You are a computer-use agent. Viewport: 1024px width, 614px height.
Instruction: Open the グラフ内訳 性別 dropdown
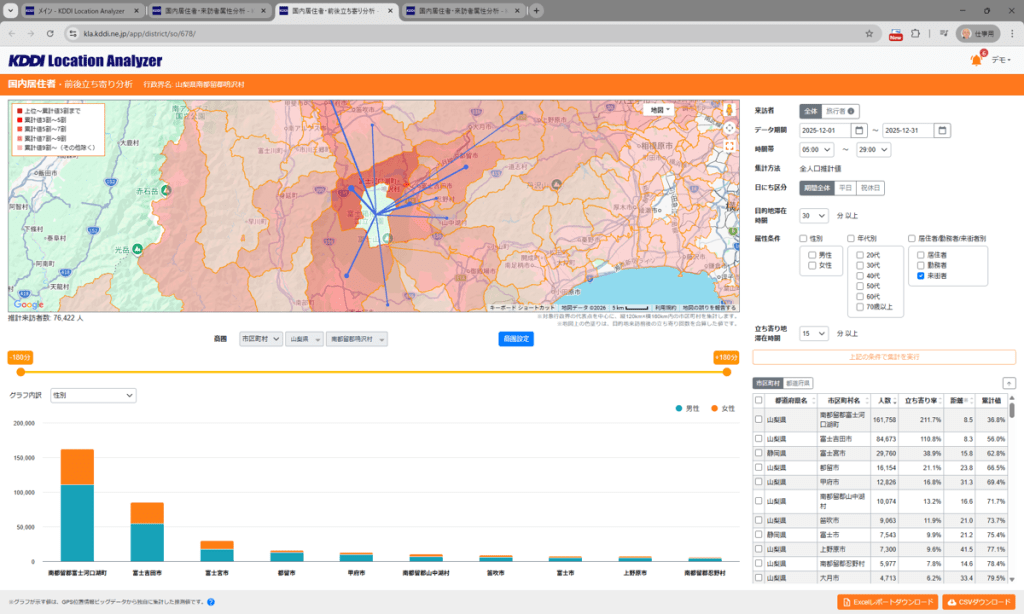pyautogui.click(x=93, y=396)
